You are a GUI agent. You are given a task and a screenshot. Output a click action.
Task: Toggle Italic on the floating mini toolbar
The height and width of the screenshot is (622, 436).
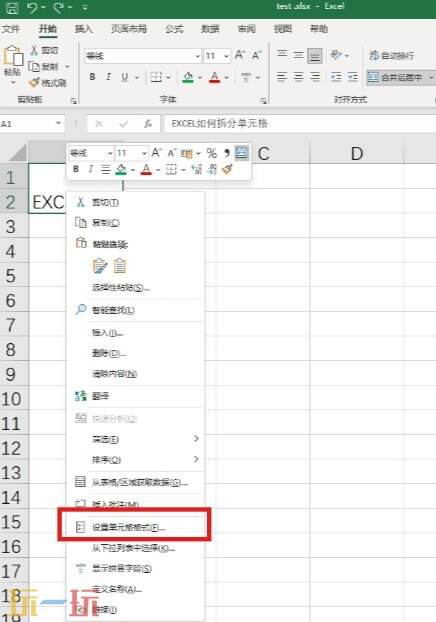click(x=90, y=169)
